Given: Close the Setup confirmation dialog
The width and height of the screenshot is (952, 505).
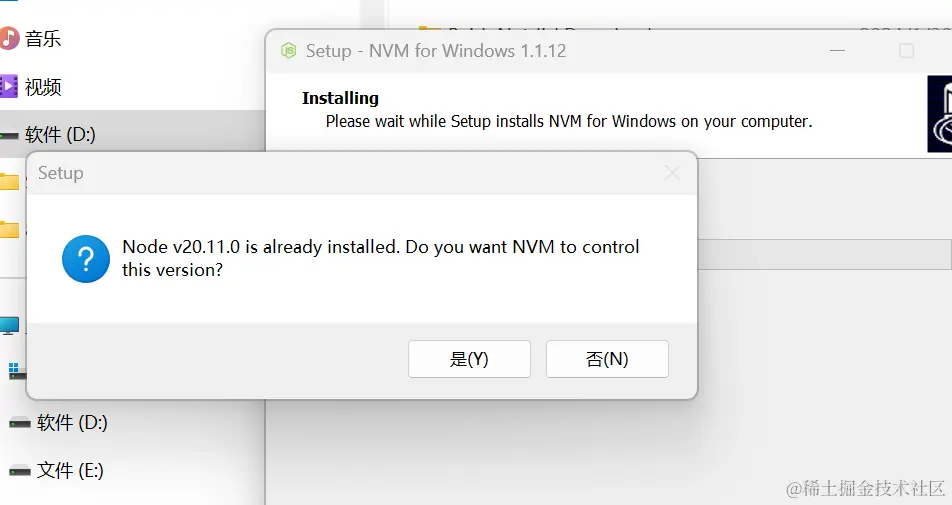Looking at the screenshot, I should (672, 173).
